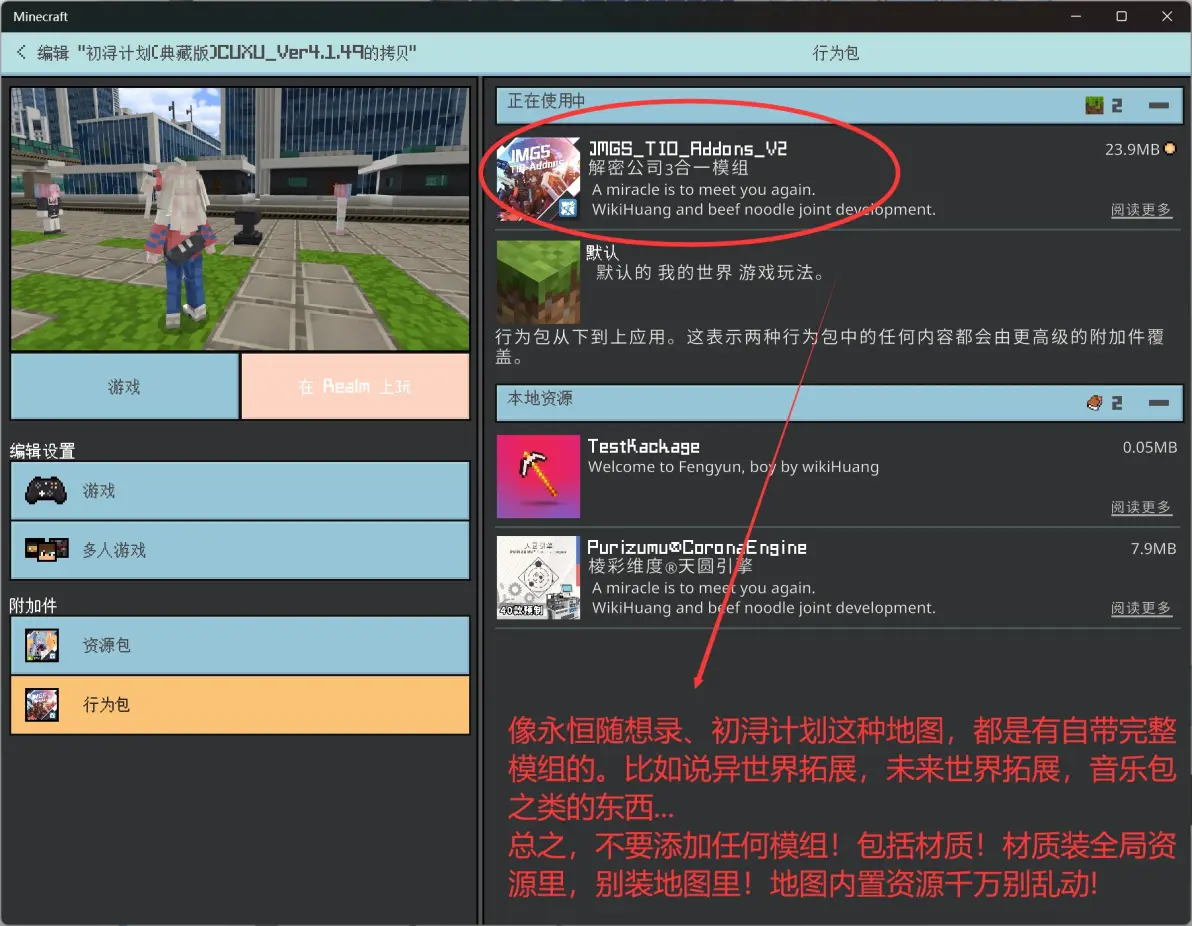Select the JMGS_TIO_Addons_V2 pack title
This screenshot has width=1192, height=926.
pyautogui.click(x=688, y=148)
